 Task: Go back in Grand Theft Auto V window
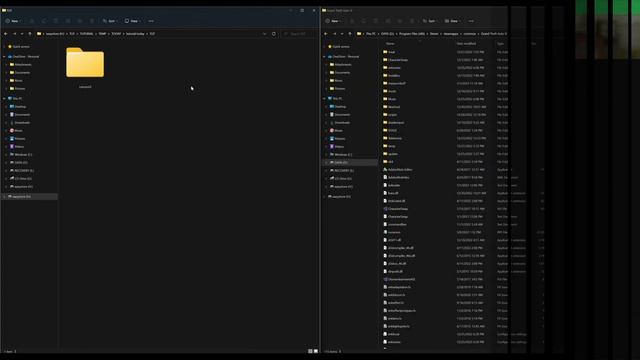(x=326, y=34)
